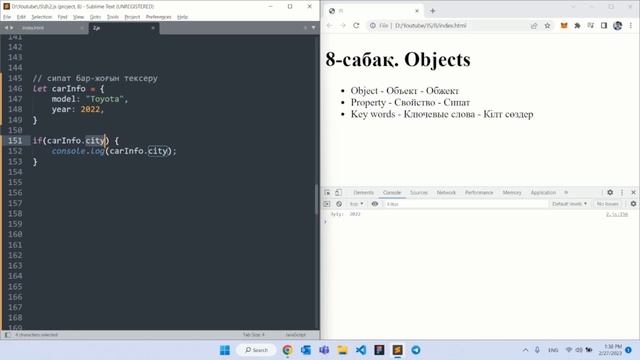Open the Tools menu in Sublime Text
Image resolution: width=640 pixels, height=360 pixels.
(113, 17)
